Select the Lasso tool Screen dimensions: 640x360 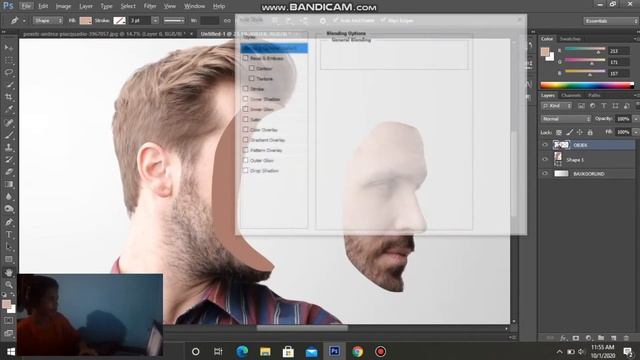point(9,73)
